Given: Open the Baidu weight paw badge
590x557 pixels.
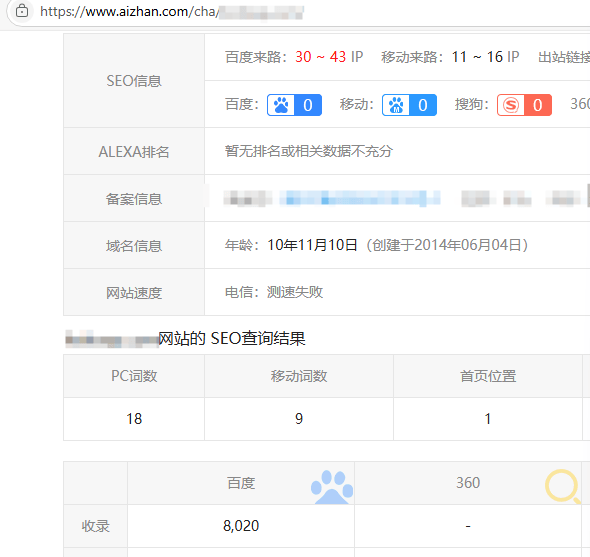Looking at the screenshot, I should [294, 105].
